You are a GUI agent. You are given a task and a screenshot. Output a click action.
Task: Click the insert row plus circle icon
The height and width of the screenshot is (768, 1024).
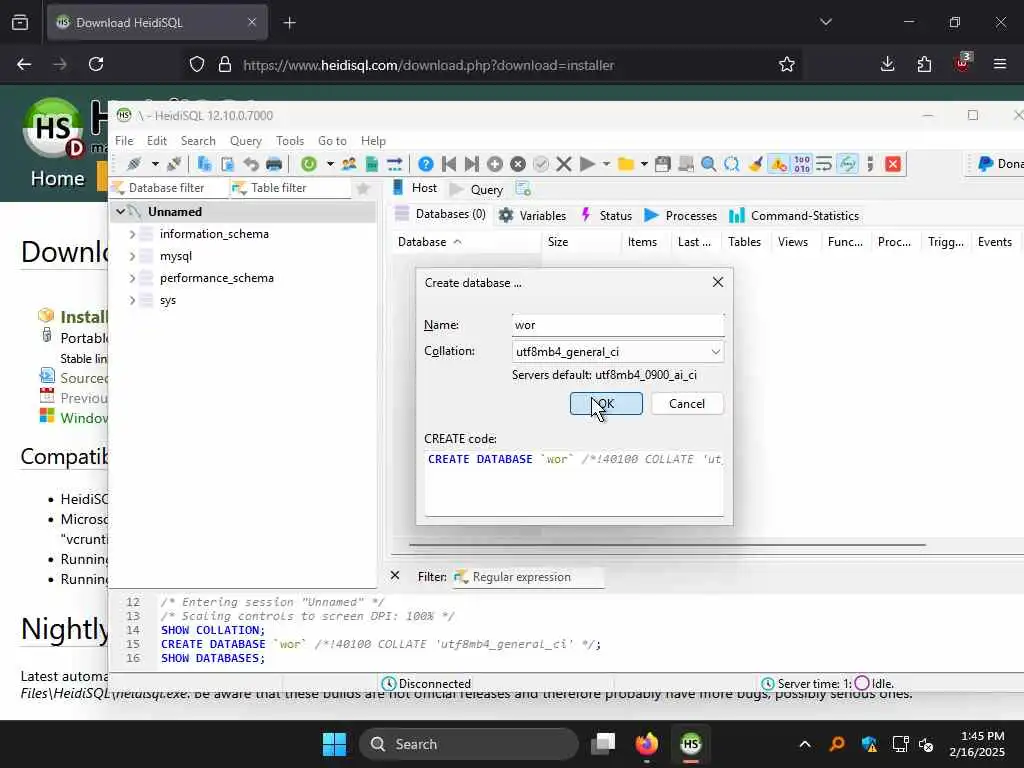pos(495,164)
